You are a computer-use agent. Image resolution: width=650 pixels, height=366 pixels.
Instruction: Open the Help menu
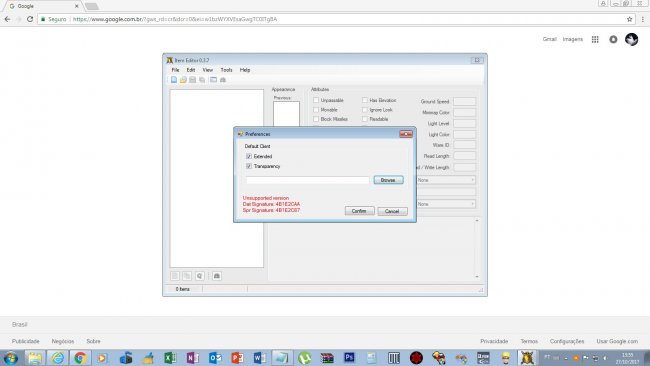(x=245, y=70)
